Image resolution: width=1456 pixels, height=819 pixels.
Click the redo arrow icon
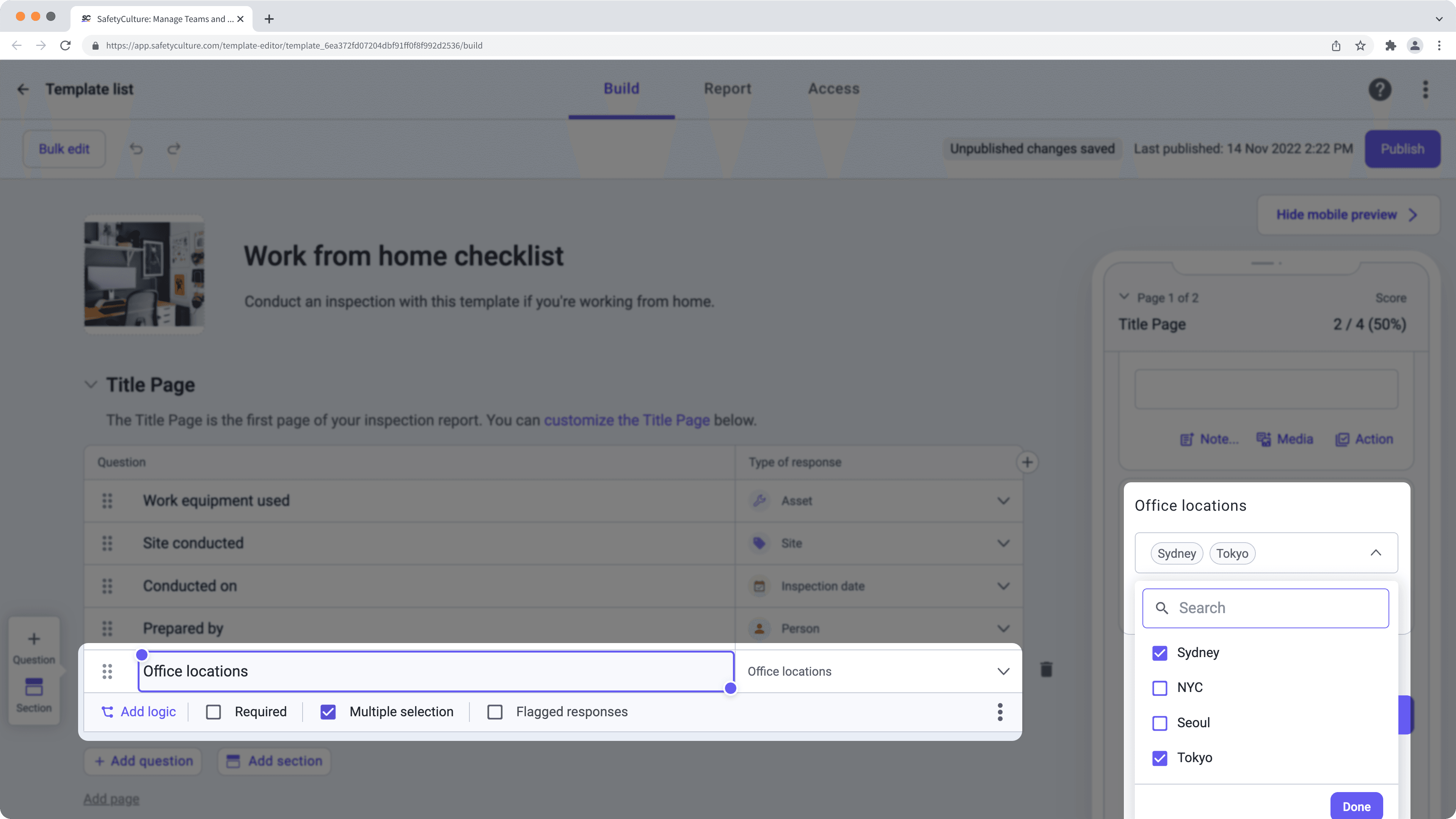click(x=174, y=149)
